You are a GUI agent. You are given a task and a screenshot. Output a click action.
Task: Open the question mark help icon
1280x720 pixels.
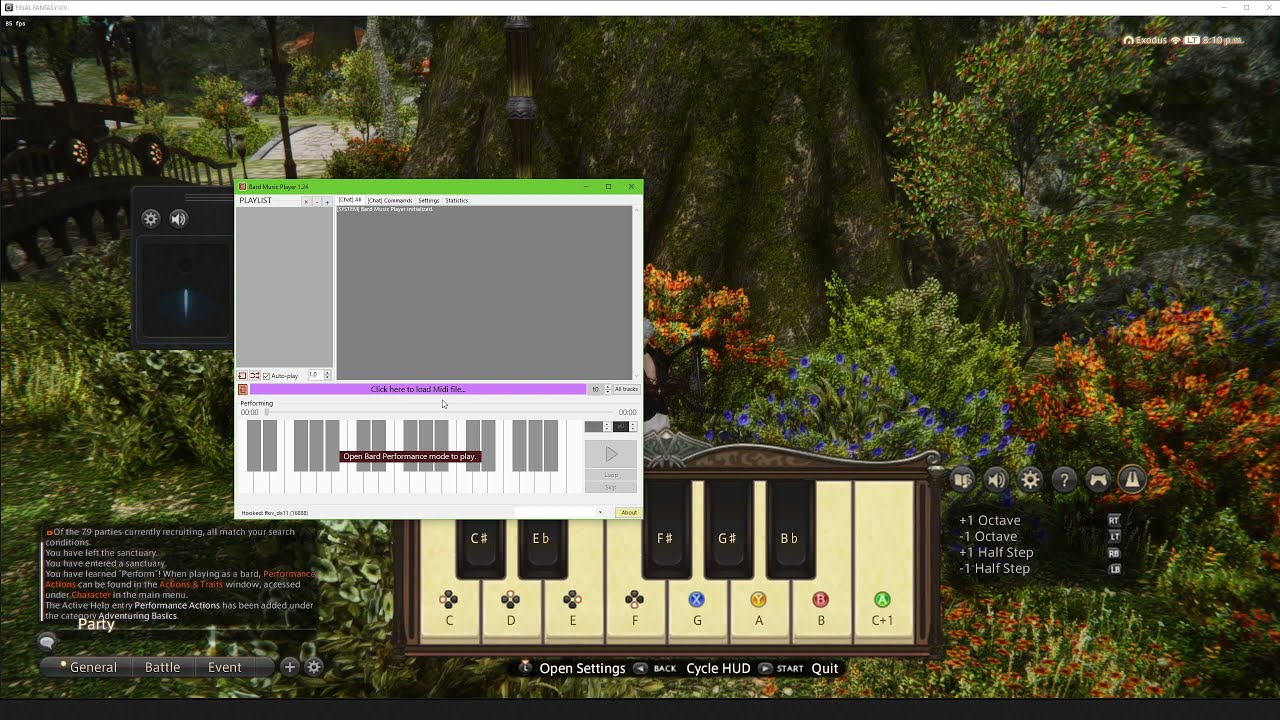[x=1064, y=480]
